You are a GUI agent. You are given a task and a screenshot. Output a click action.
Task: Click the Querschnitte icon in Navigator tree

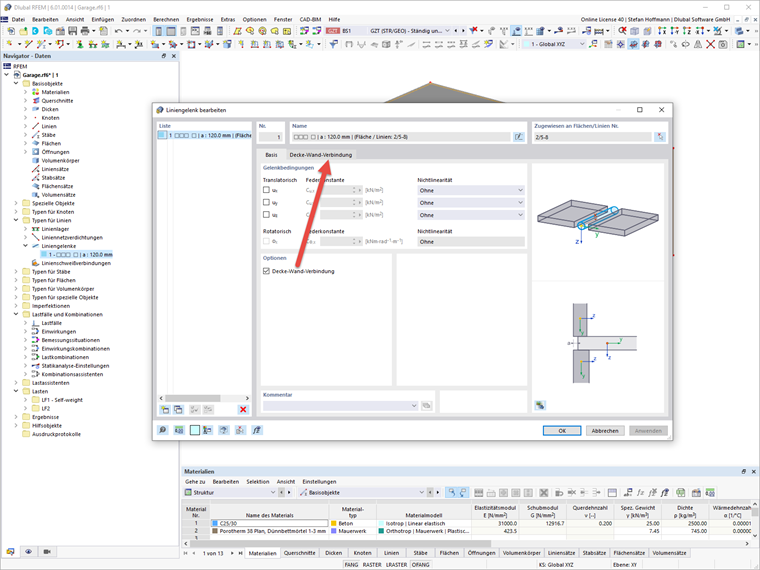35,101
